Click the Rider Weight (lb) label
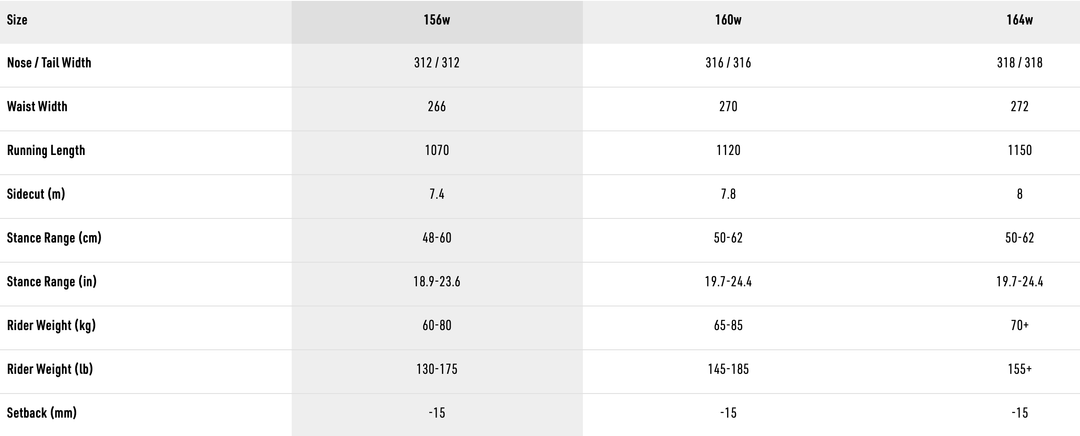This screenshot has width=1080, height=436. pos(50,369)
